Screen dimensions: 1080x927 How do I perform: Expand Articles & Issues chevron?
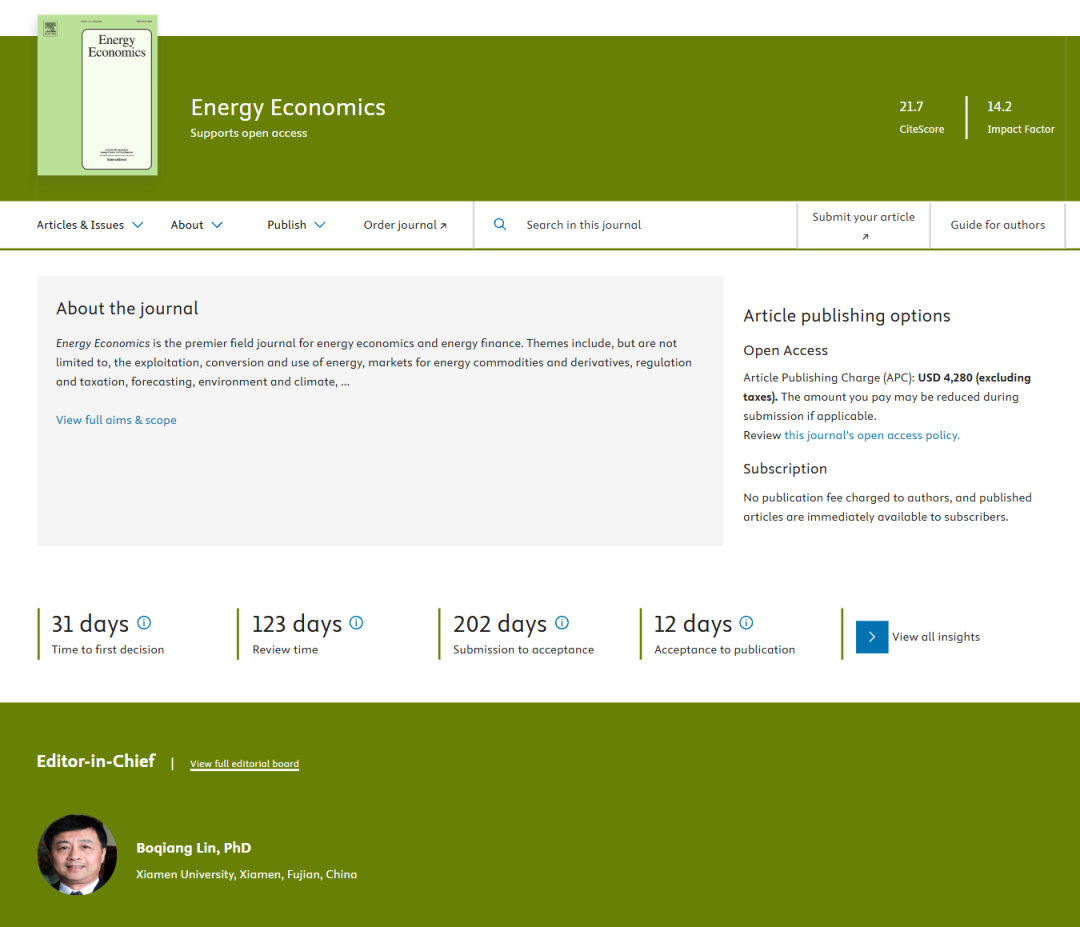pyautogui.click(x=138, y=225)
